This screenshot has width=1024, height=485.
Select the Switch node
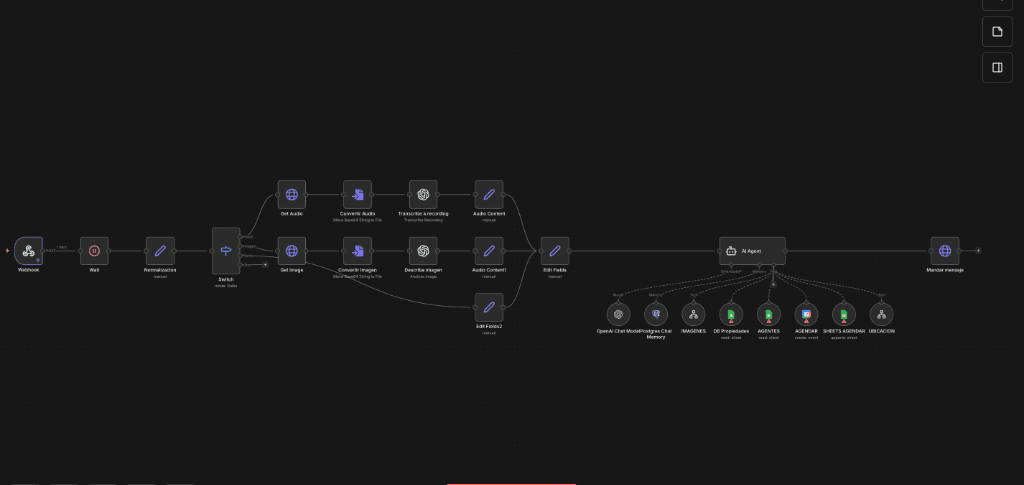coord(226,250)
